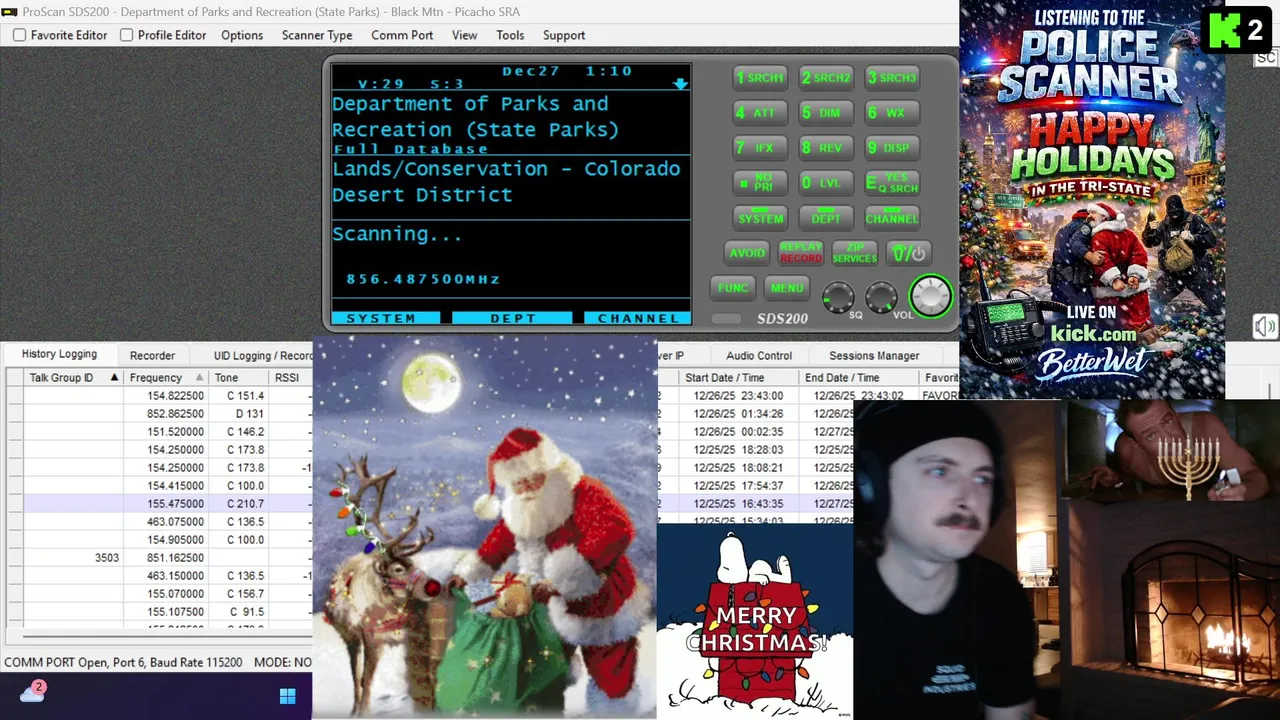Open weather with the 6 WX key

tap(892, 113)
